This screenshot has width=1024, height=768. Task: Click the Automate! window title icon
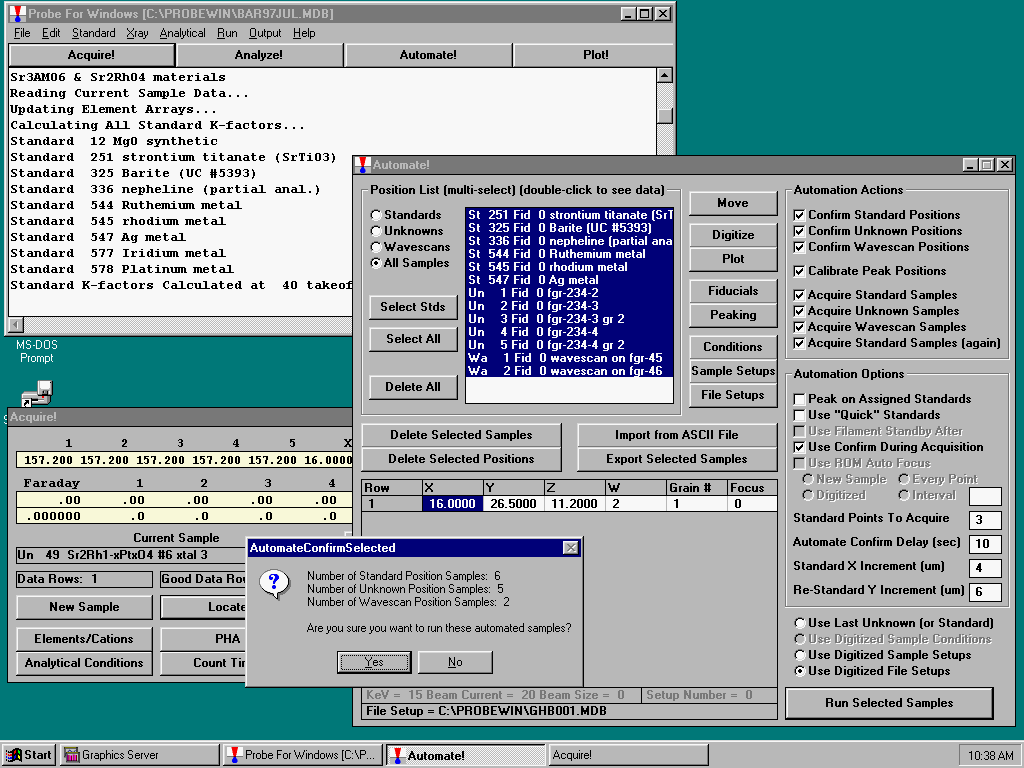(363, 165)
